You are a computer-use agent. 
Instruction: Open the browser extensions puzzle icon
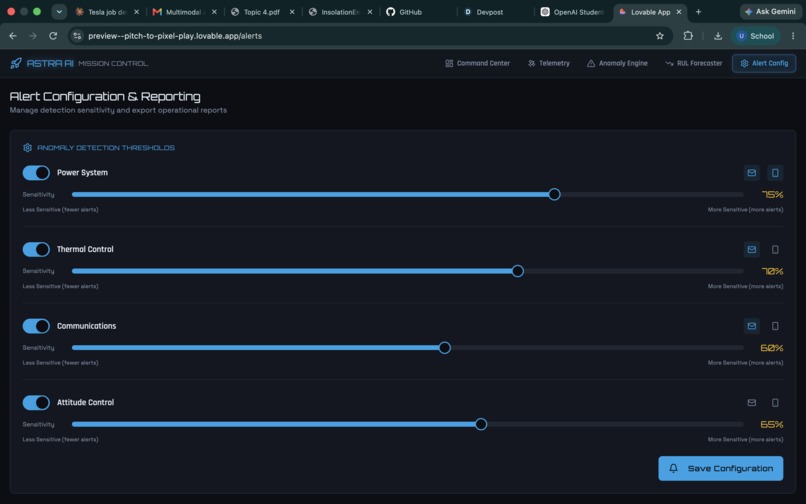688,36
